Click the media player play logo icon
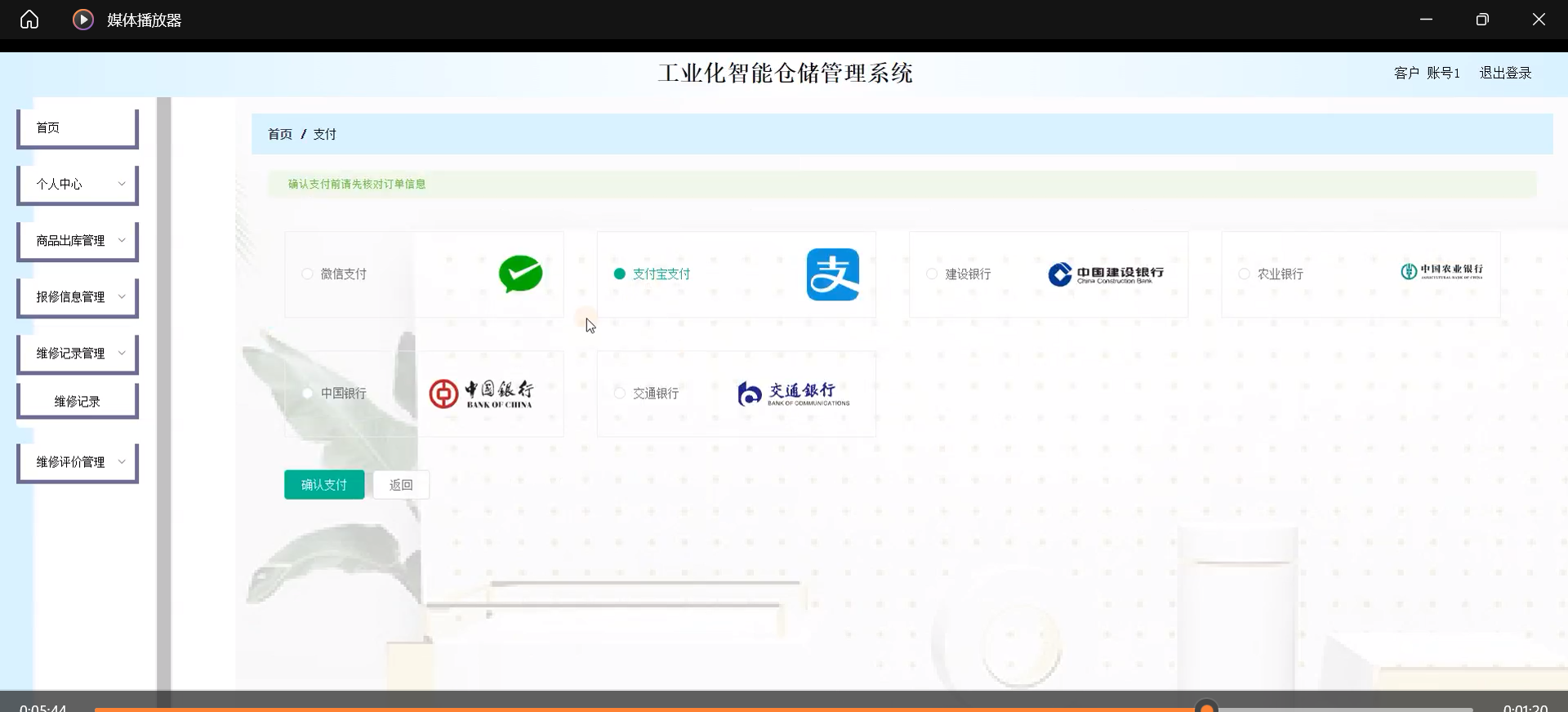Screen dimensions: 1568x712 click(x=82, y=20)
